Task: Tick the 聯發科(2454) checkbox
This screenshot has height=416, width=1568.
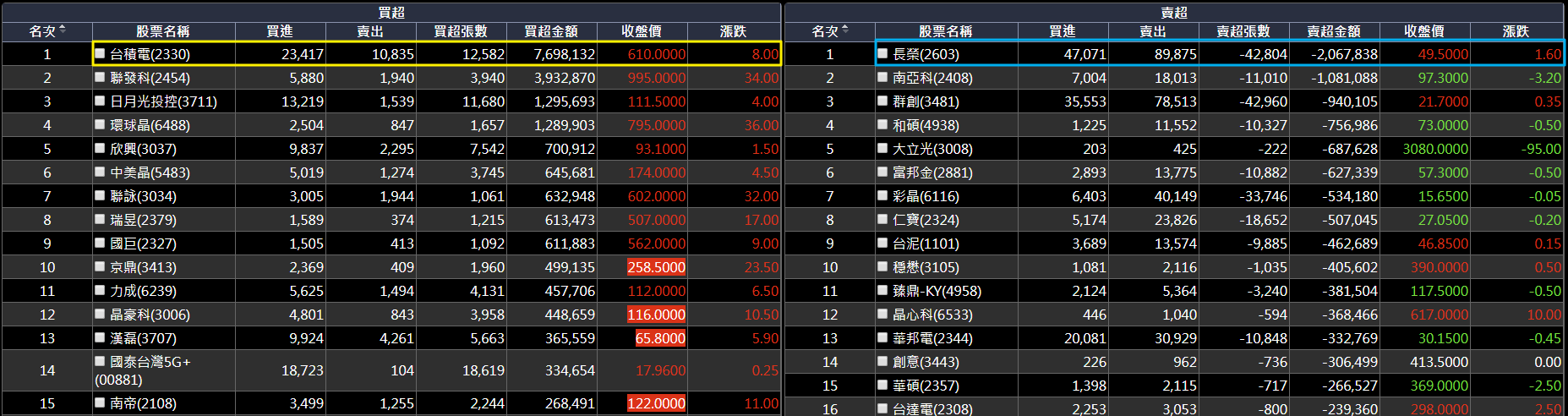Action: (x=101, y=77)
